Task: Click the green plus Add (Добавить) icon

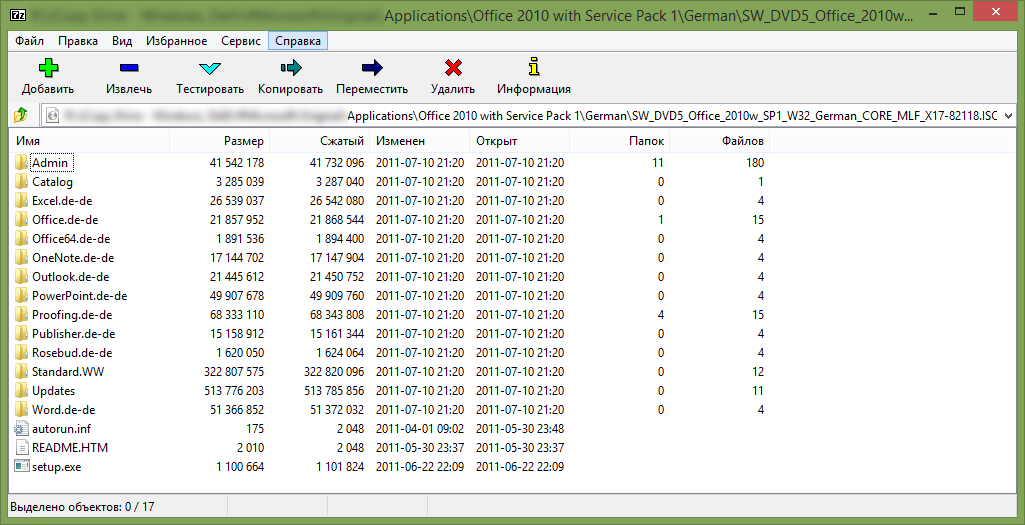Action: pyautogui.click(x=48, y=67)
